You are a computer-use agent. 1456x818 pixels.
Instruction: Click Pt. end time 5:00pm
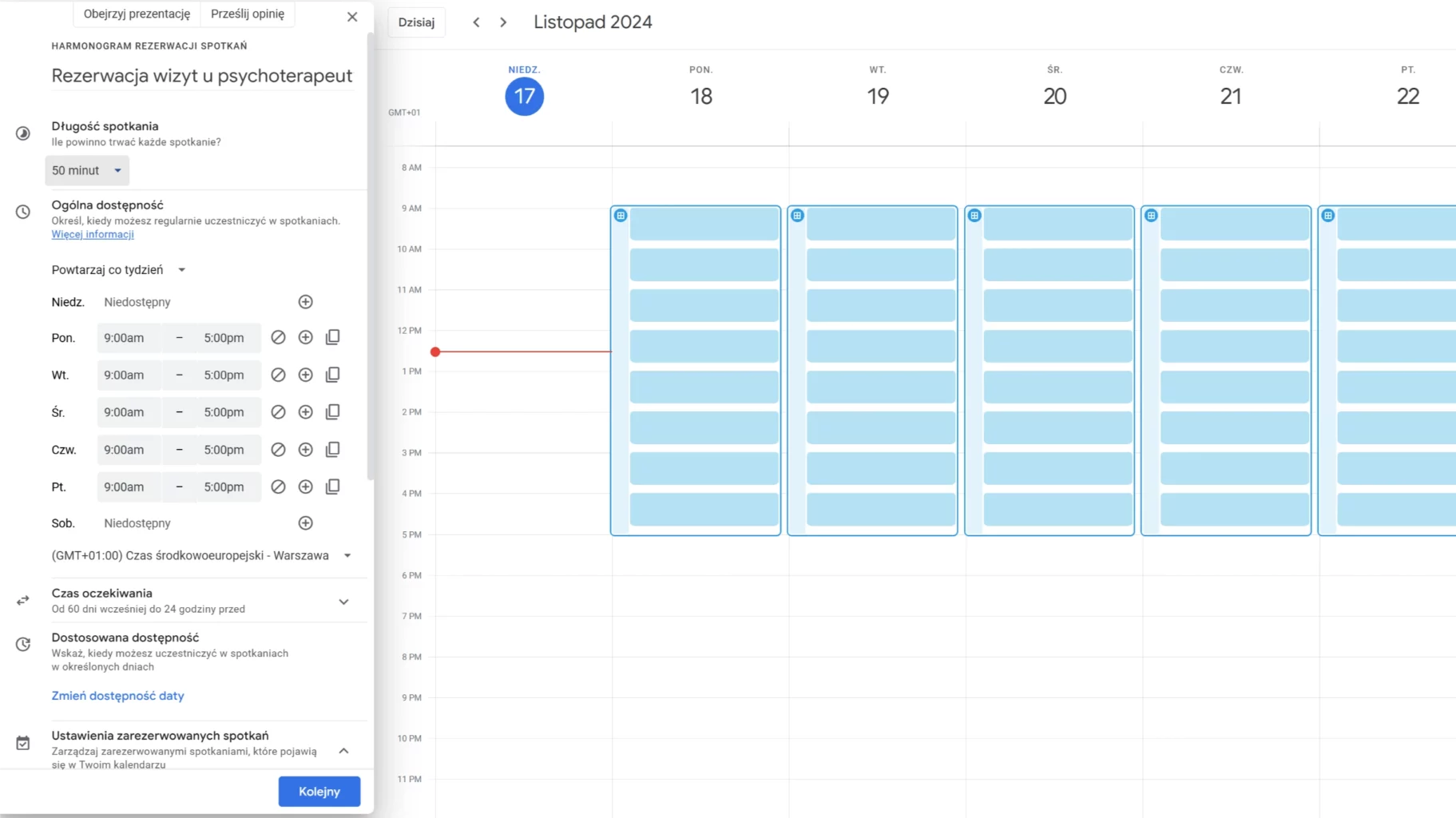click(x=228, y=486)
